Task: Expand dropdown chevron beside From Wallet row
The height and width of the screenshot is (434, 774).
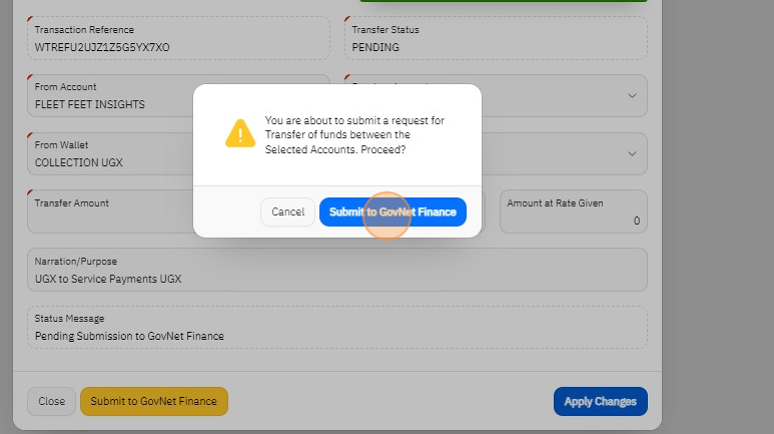Action: (x=632, y=154)
